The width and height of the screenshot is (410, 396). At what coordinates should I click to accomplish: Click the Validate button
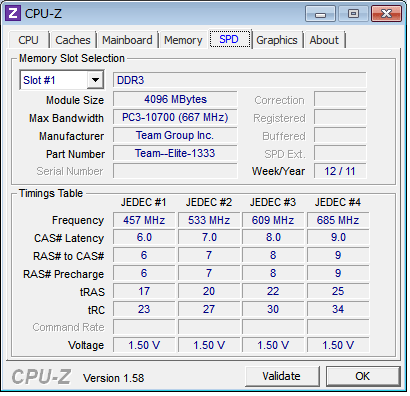pyautogui.click(x=282, y=376)
